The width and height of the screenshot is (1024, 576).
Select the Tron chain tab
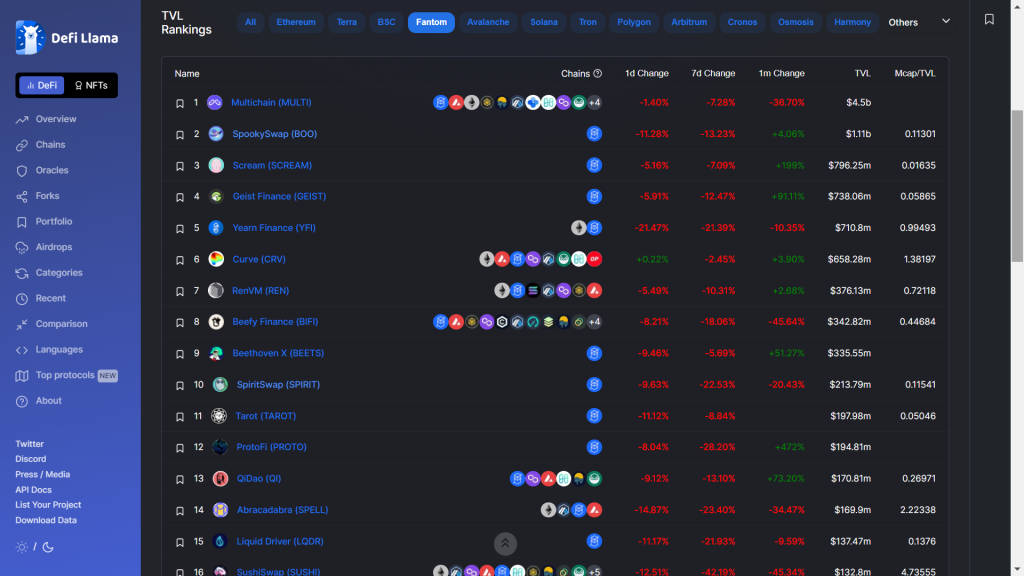588,22
